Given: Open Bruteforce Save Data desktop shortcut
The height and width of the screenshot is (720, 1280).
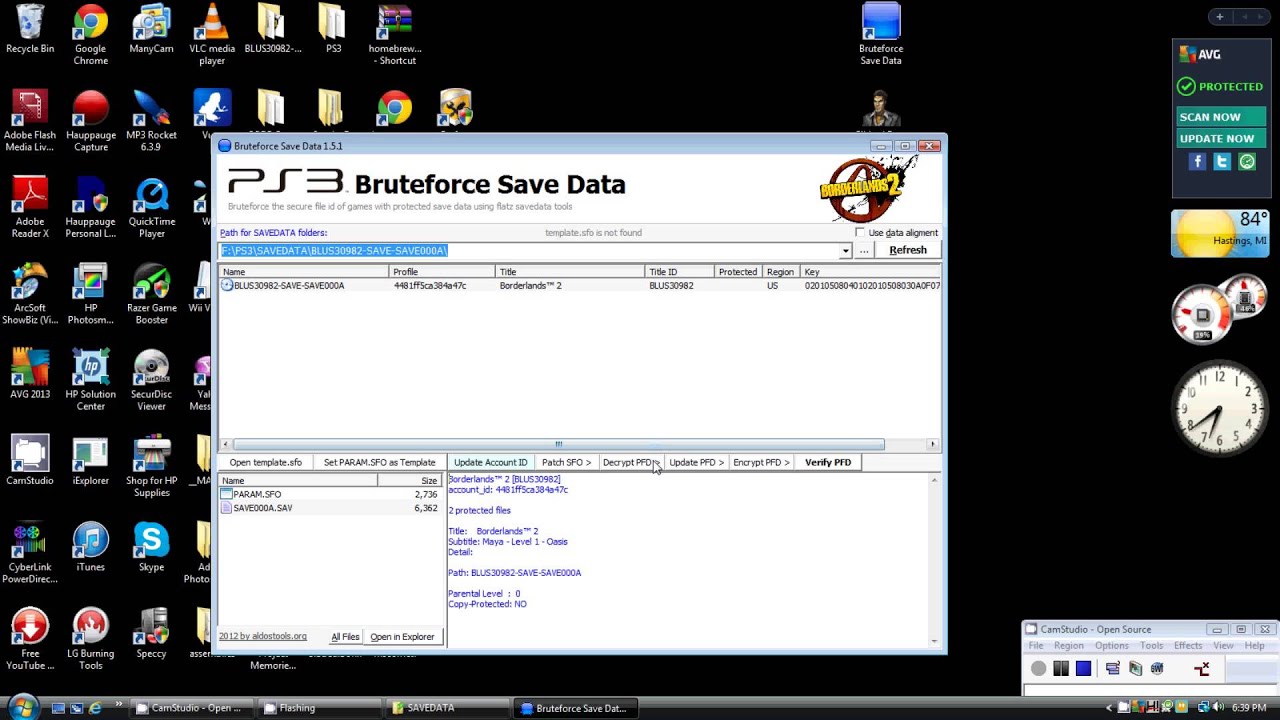Looking at the screenshot, I should (881, 35).
